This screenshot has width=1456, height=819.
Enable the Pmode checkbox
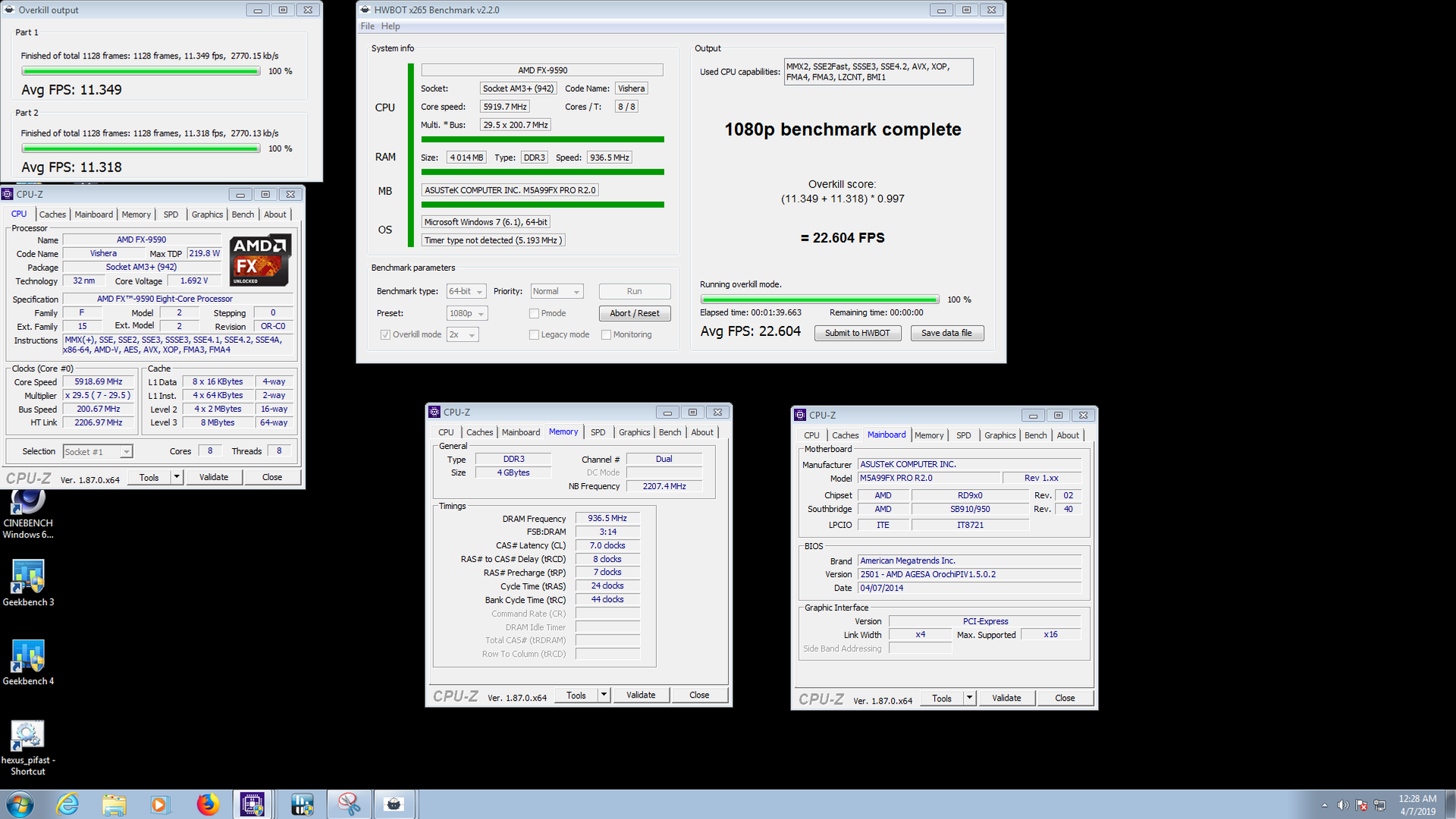coord(534,313)
